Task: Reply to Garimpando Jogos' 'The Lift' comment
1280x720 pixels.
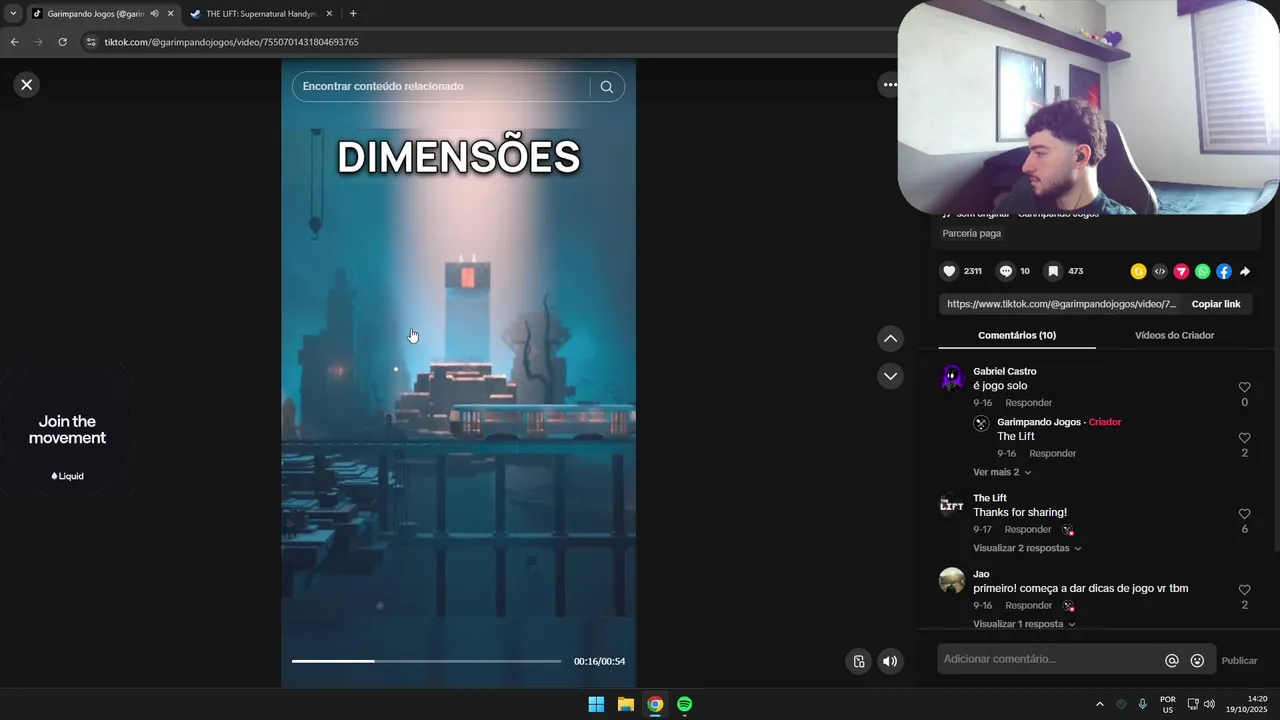Action: click(x=1052, y=454)
